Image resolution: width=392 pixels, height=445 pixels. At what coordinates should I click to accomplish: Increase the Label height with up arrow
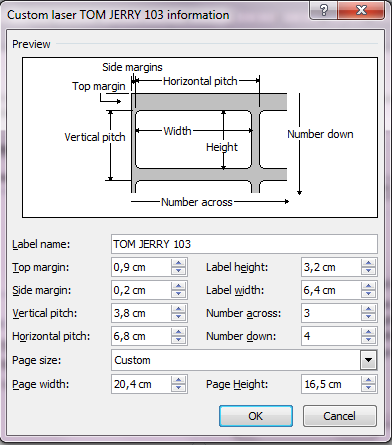368,263
